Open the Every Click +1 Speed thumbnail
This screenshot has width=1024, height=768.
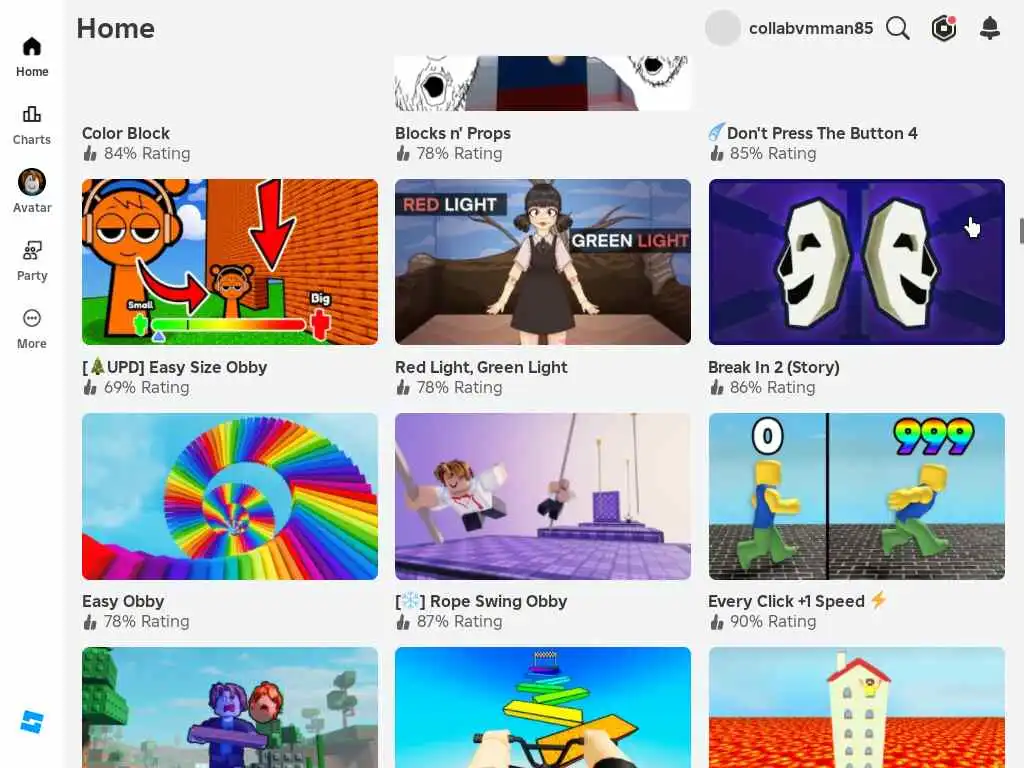[856, 496]
